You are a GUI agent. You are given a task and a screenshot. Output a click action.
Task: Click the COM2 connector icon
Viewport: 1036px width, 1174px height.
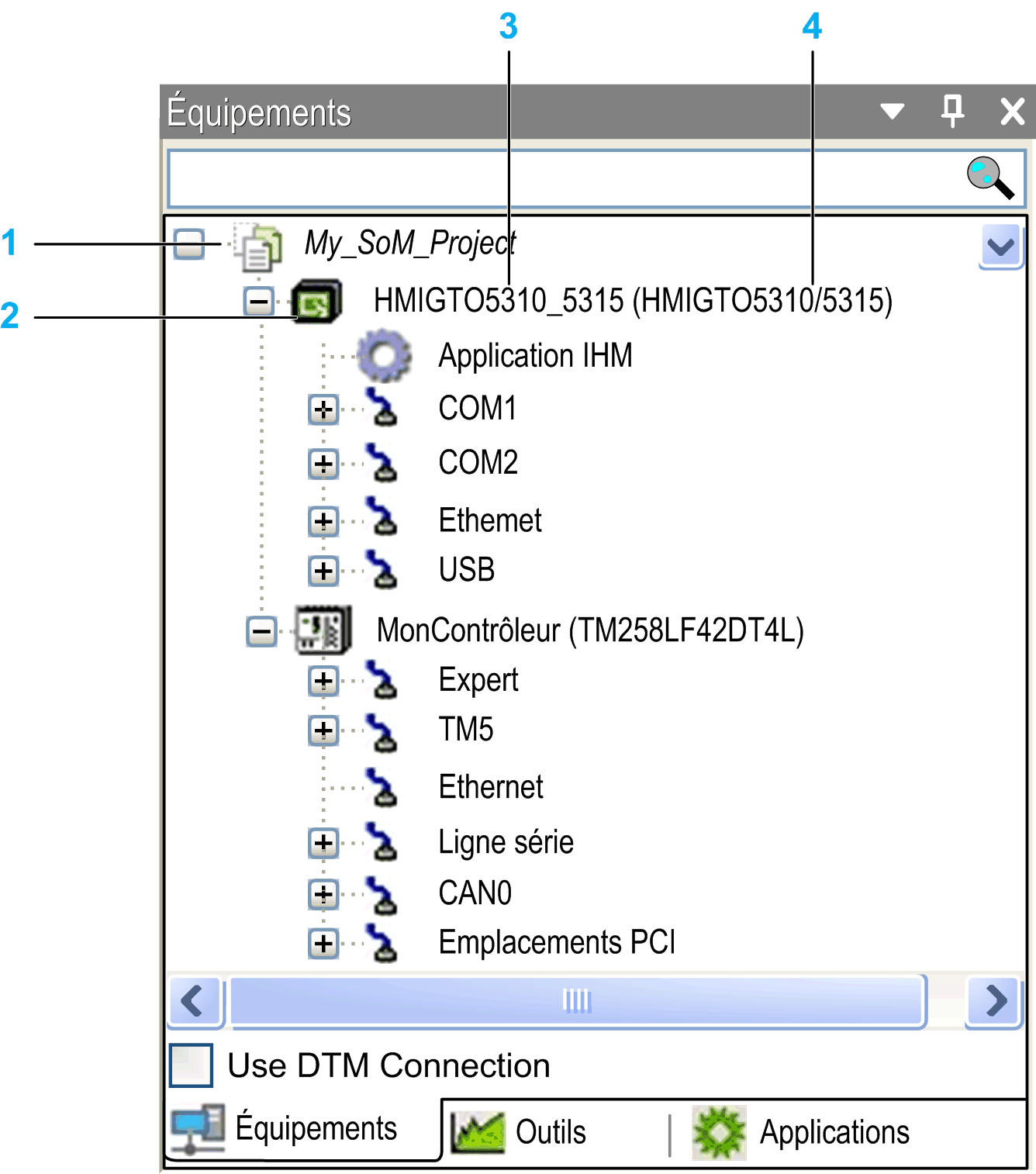tap(382, 463)
